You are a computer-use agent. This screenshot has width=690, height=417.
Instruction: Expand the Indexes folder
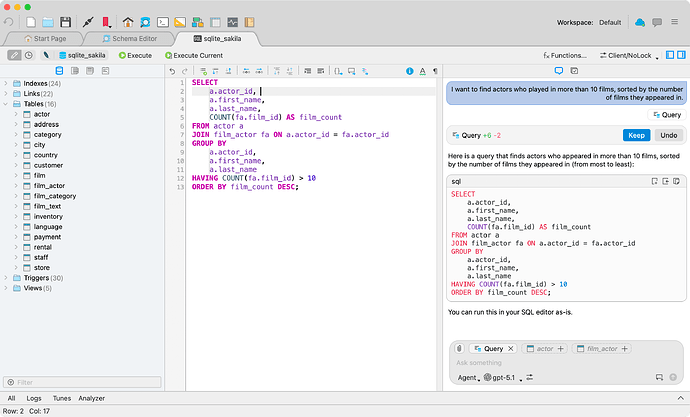click(x=6, y=83)
